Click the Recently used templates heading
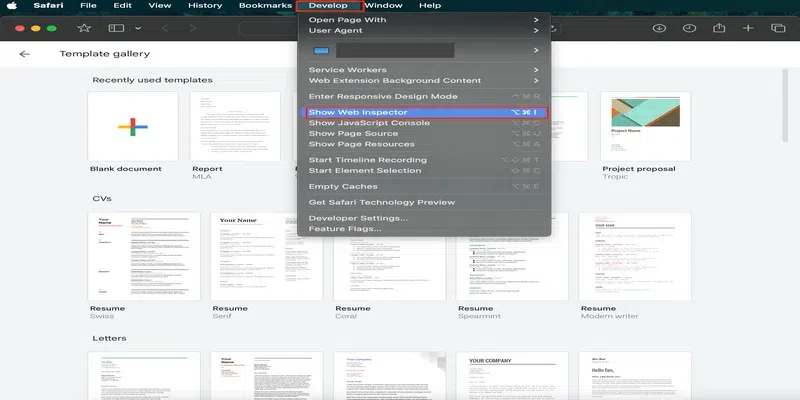The height and width of the screenshot is (400, 800). click(153, 80)
